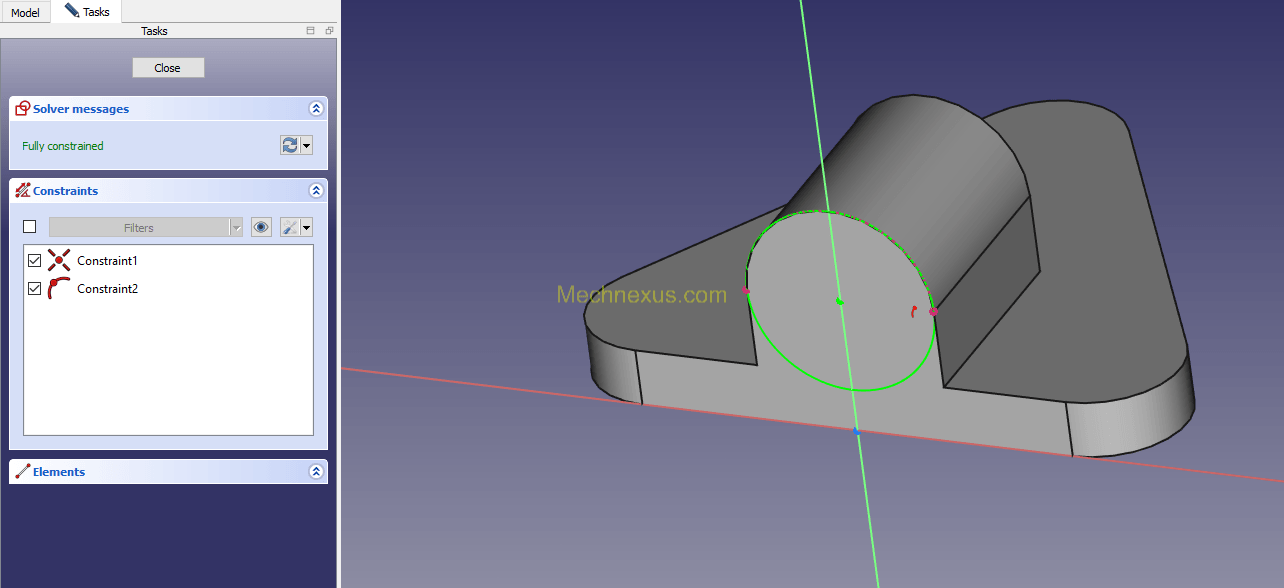Expand the Elements section chevron
Viewport: 1284px width, 588px height.
point(316,472)
